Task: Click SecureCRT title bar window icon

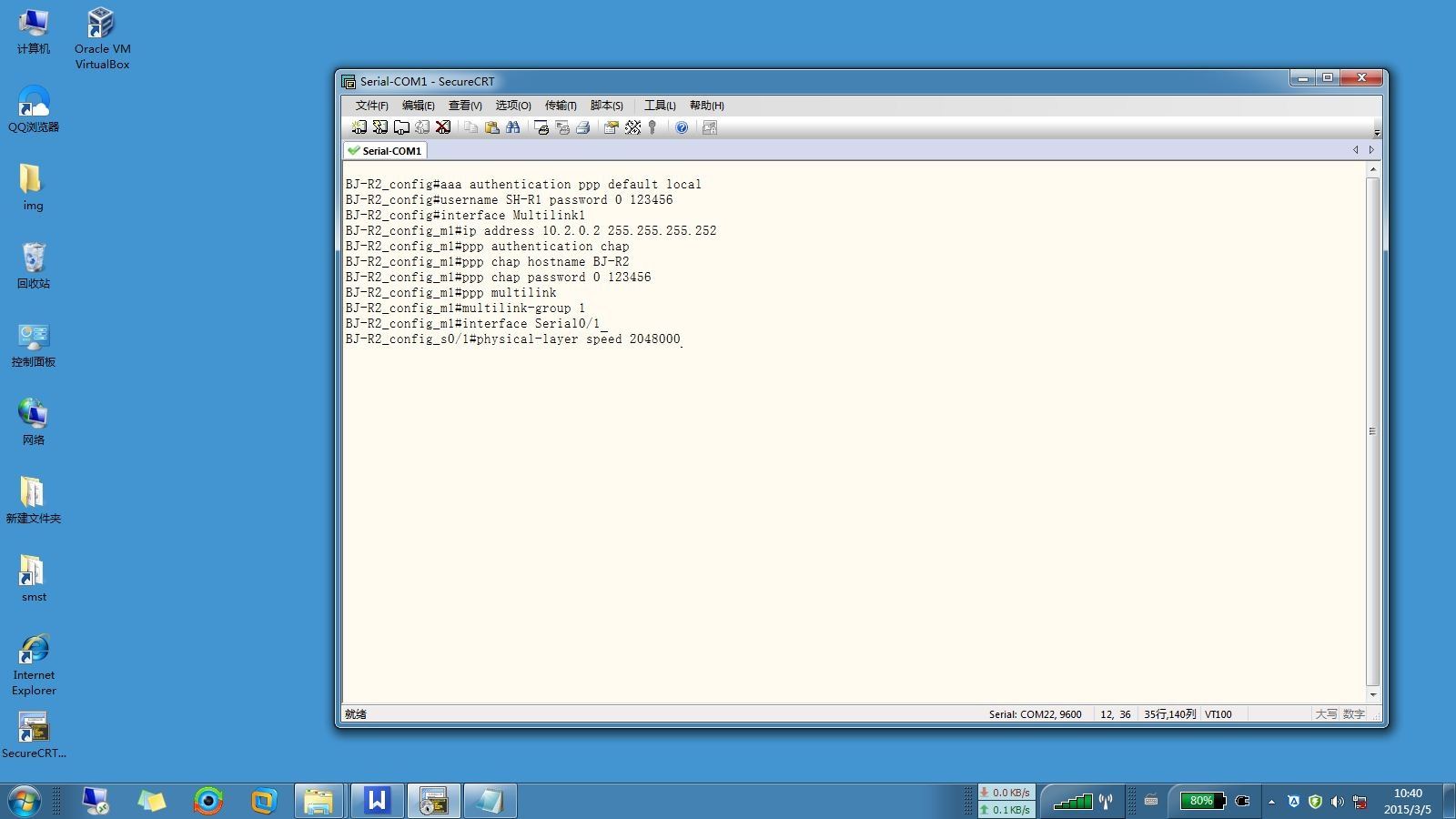Action: coord(349,82)
